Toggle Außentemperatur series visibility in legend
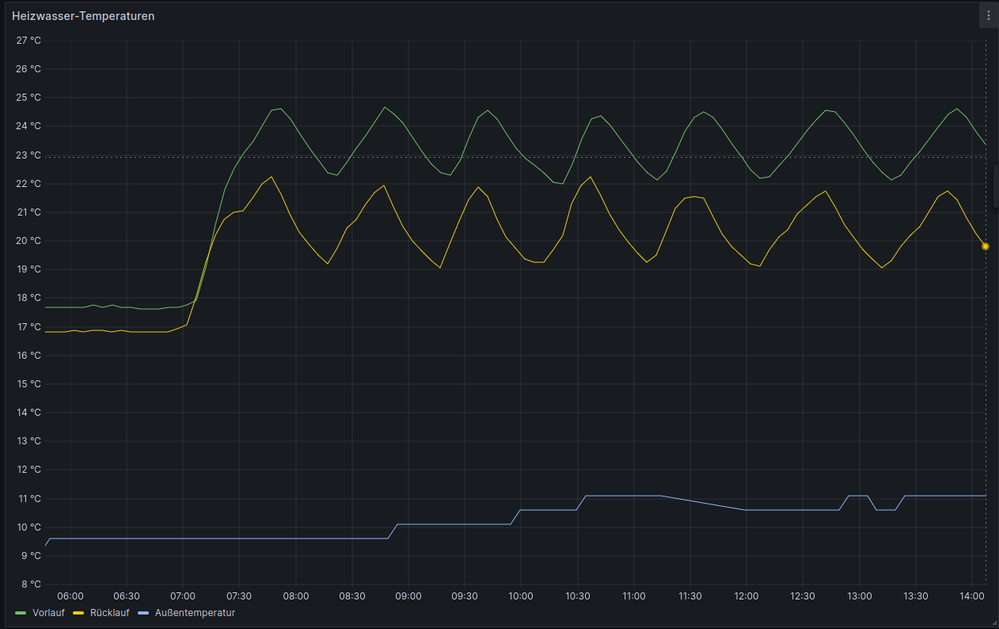This screenshot has height=629, width=999. tap(195, 612)
